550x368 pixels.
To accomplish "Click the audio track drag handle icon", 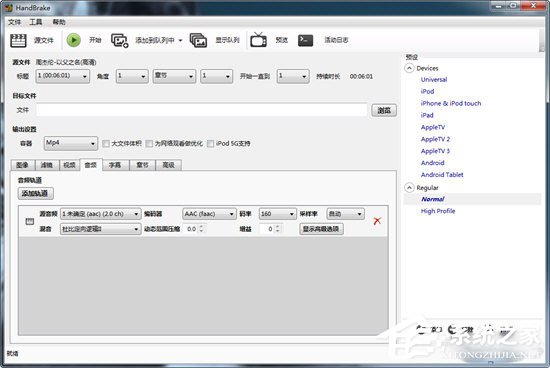I will click(30, 221).
